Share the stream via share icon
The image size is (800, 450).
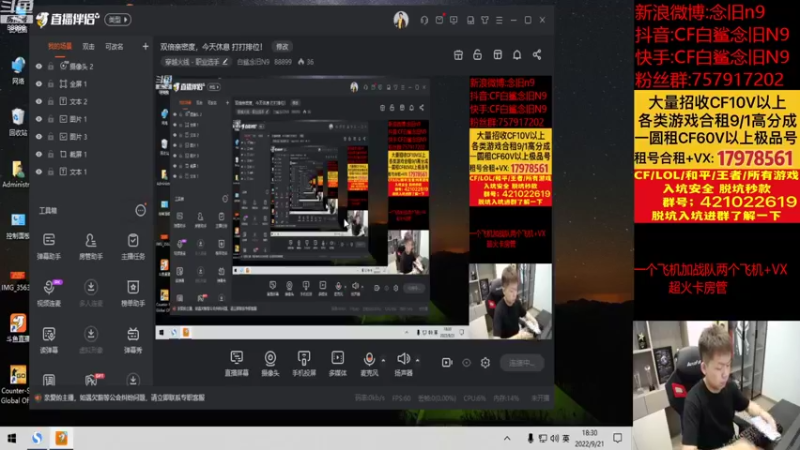point(537,55)
